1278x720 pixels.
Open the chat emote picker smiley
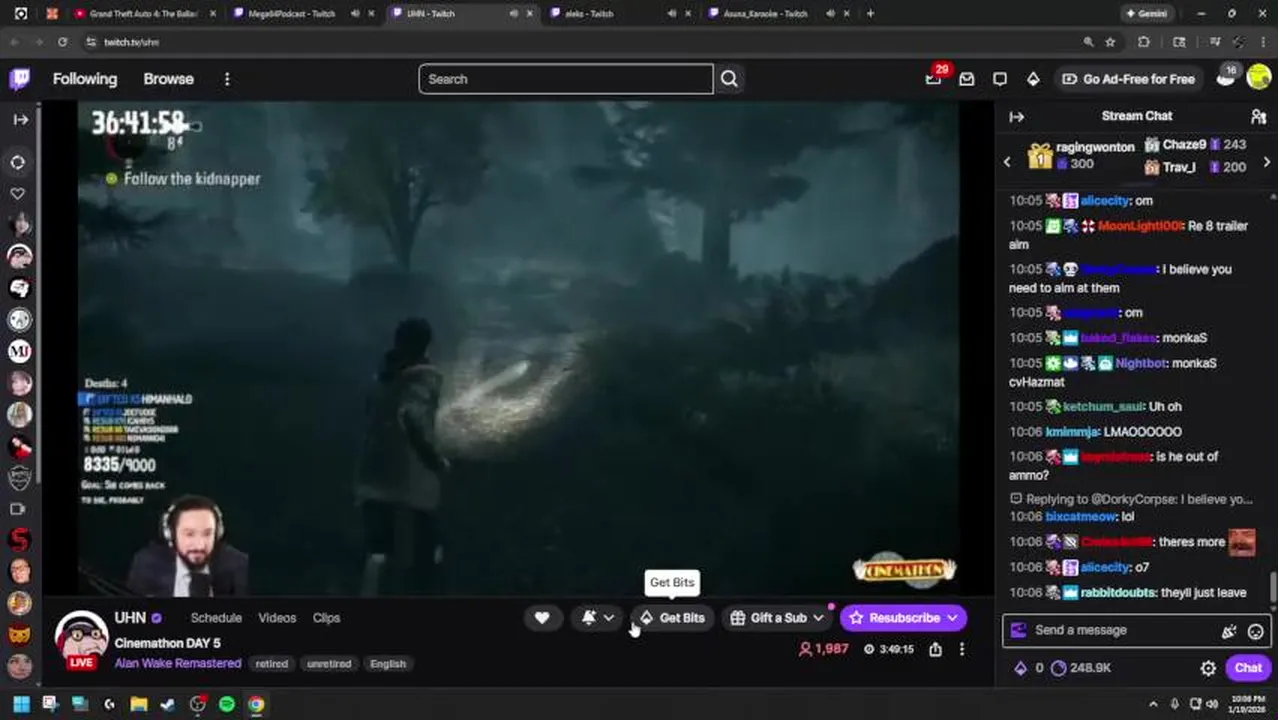coord(1255,631)
